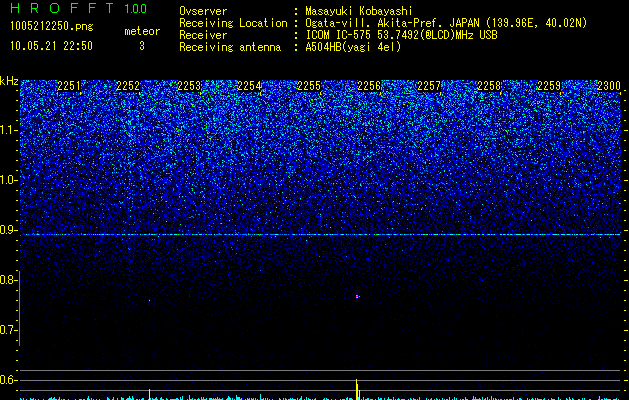Click the kHz axis unit label
The height and width of the screenshot is (400, 629).
click(x=9, y=81)
